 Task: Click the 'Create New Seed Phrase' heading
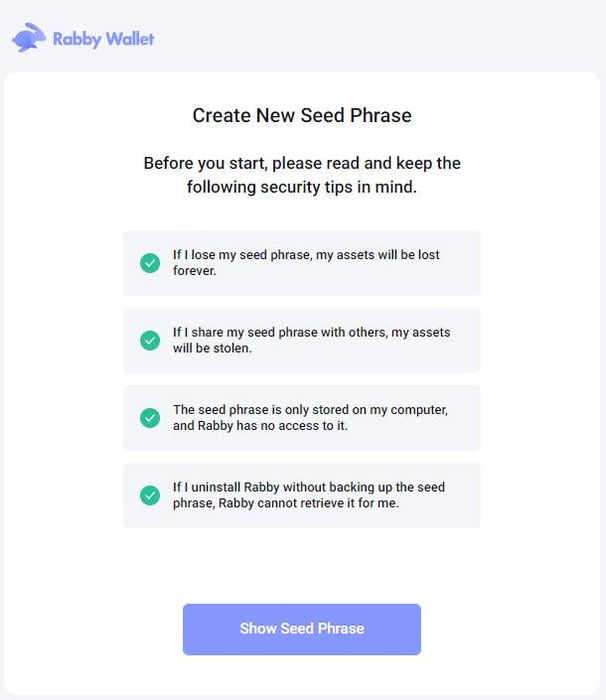[302, 116]
